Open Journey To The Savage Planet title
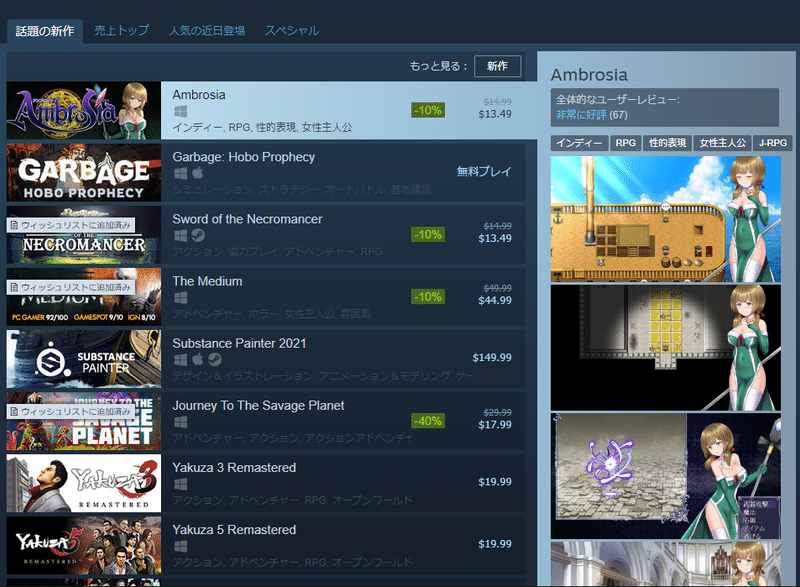 258,406
